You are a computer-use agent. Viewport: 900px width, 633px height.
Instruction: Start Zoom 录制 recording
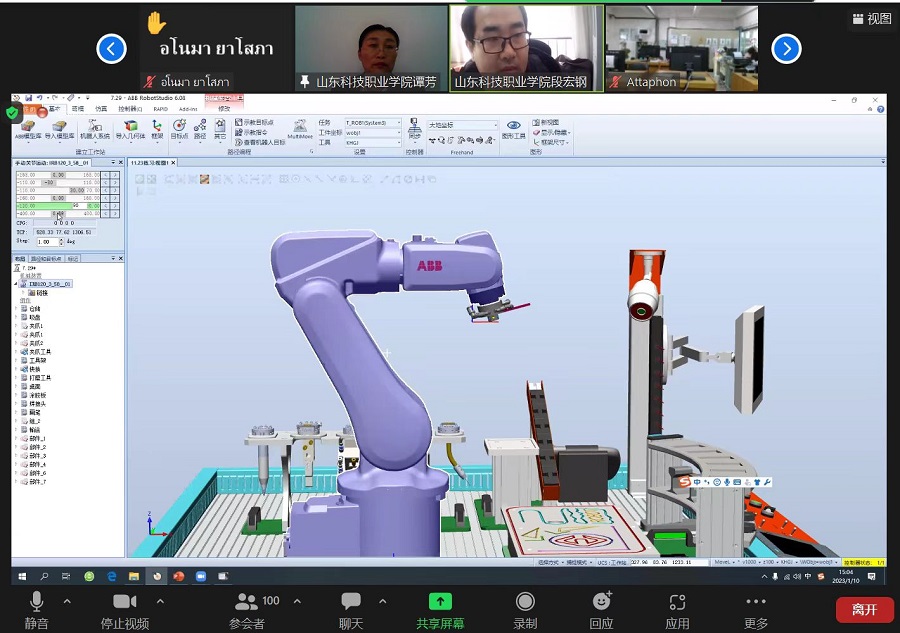point(525,611)
